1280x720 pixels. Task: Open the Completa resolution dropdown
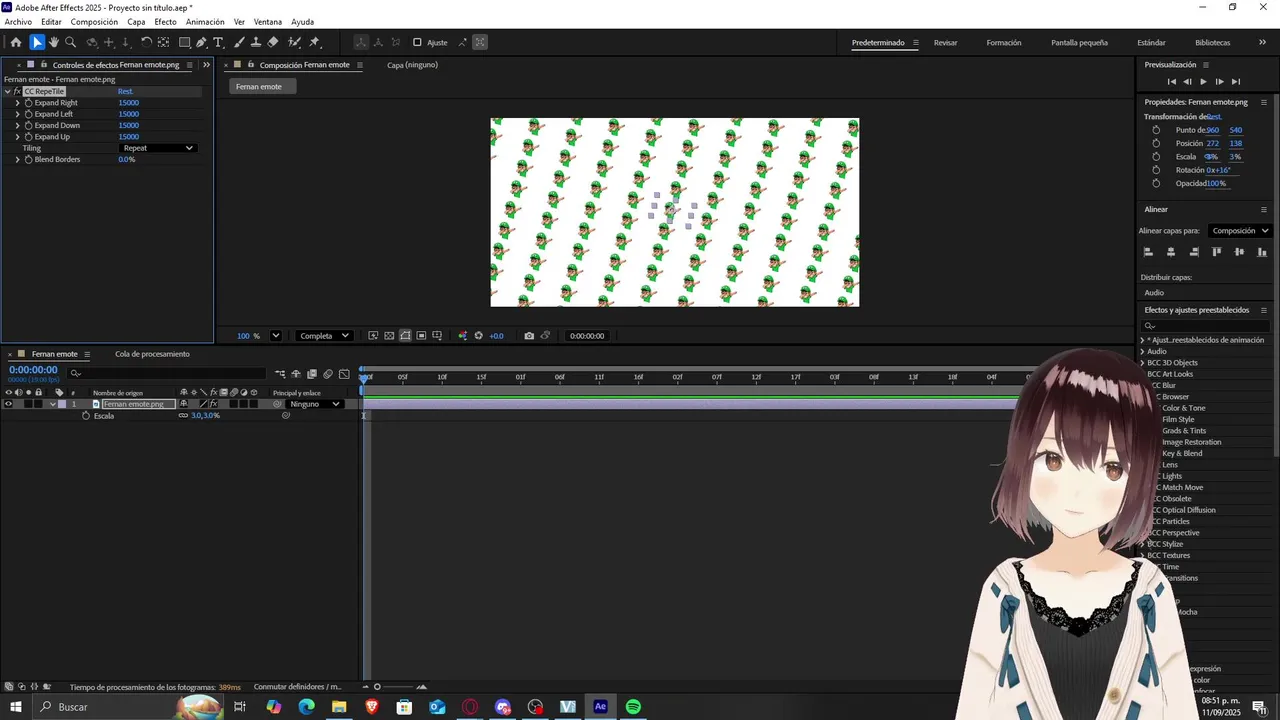326,336
